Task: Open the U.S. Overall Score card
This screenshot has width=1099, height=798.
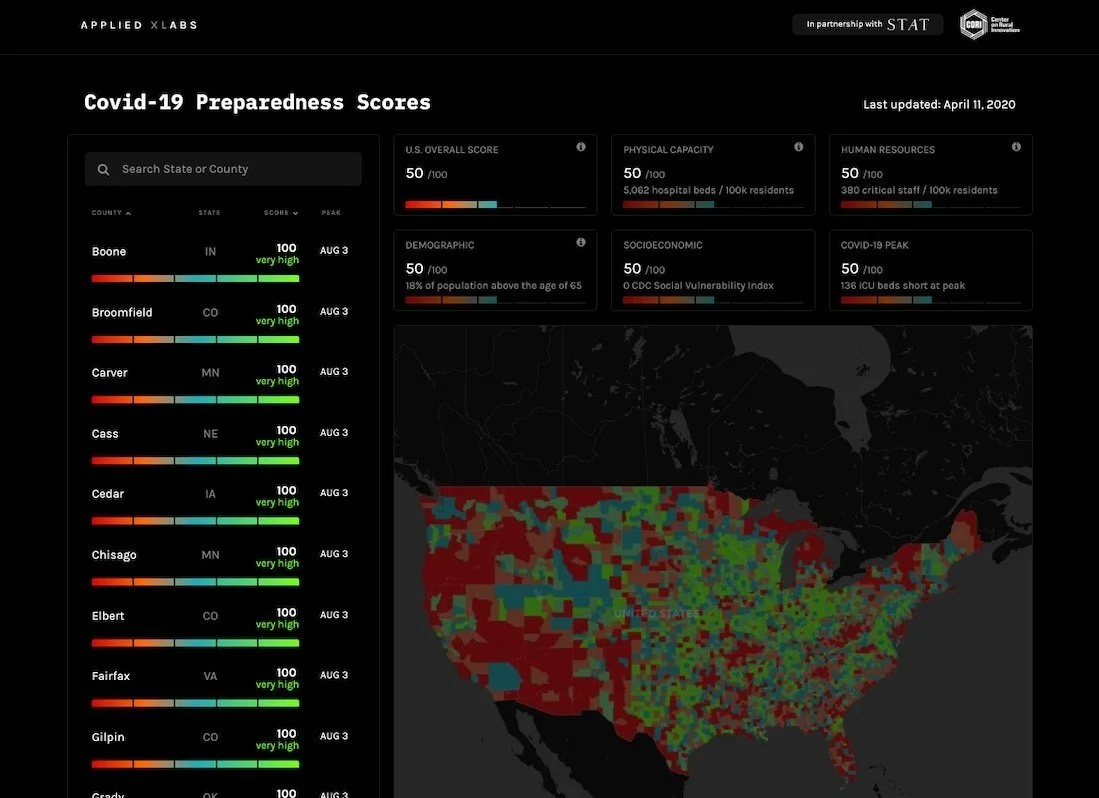Action: coord(495,175)
